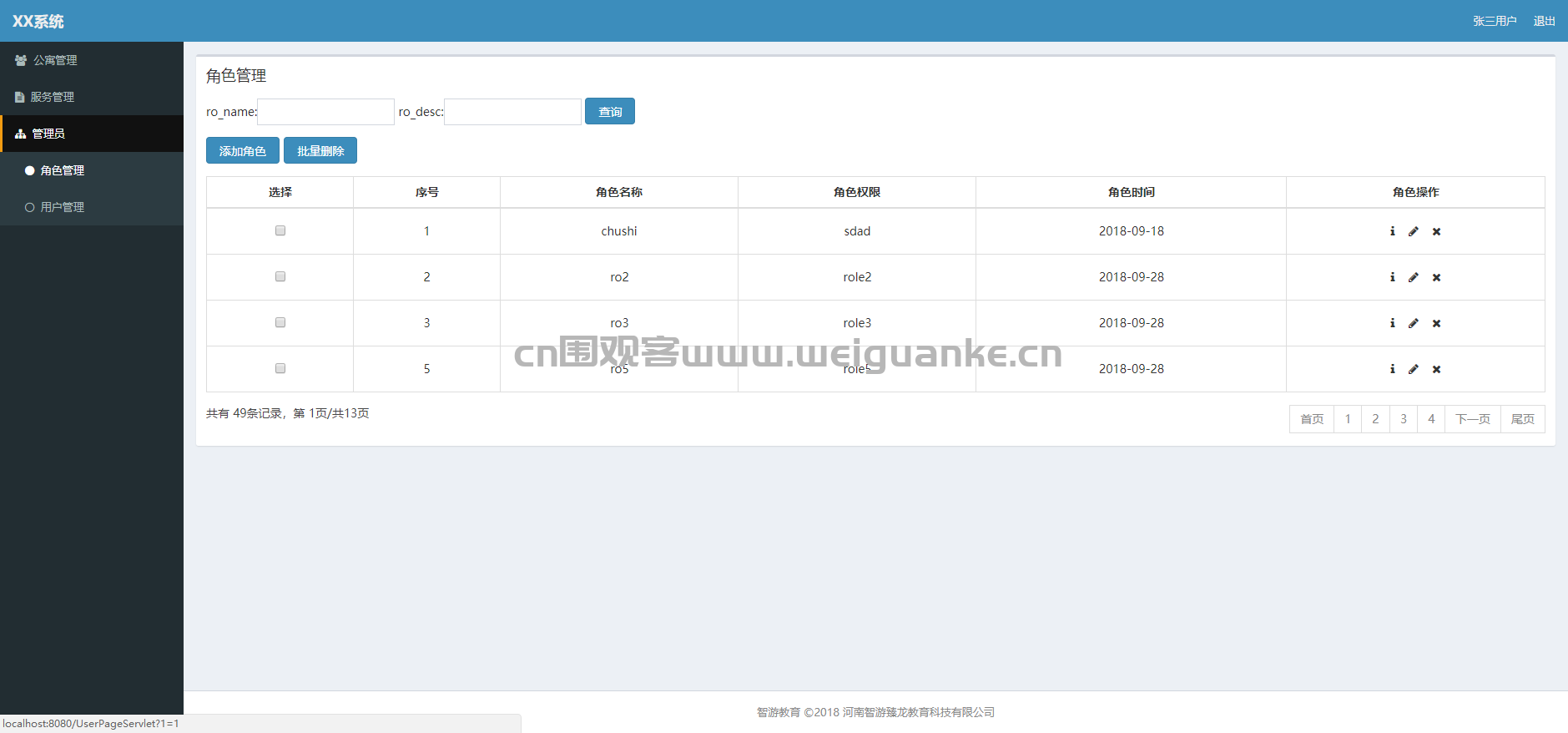This screenshot has height=733, width=1568.
Task: Click the 序号 column header
Action: click(x=427, y=192)
